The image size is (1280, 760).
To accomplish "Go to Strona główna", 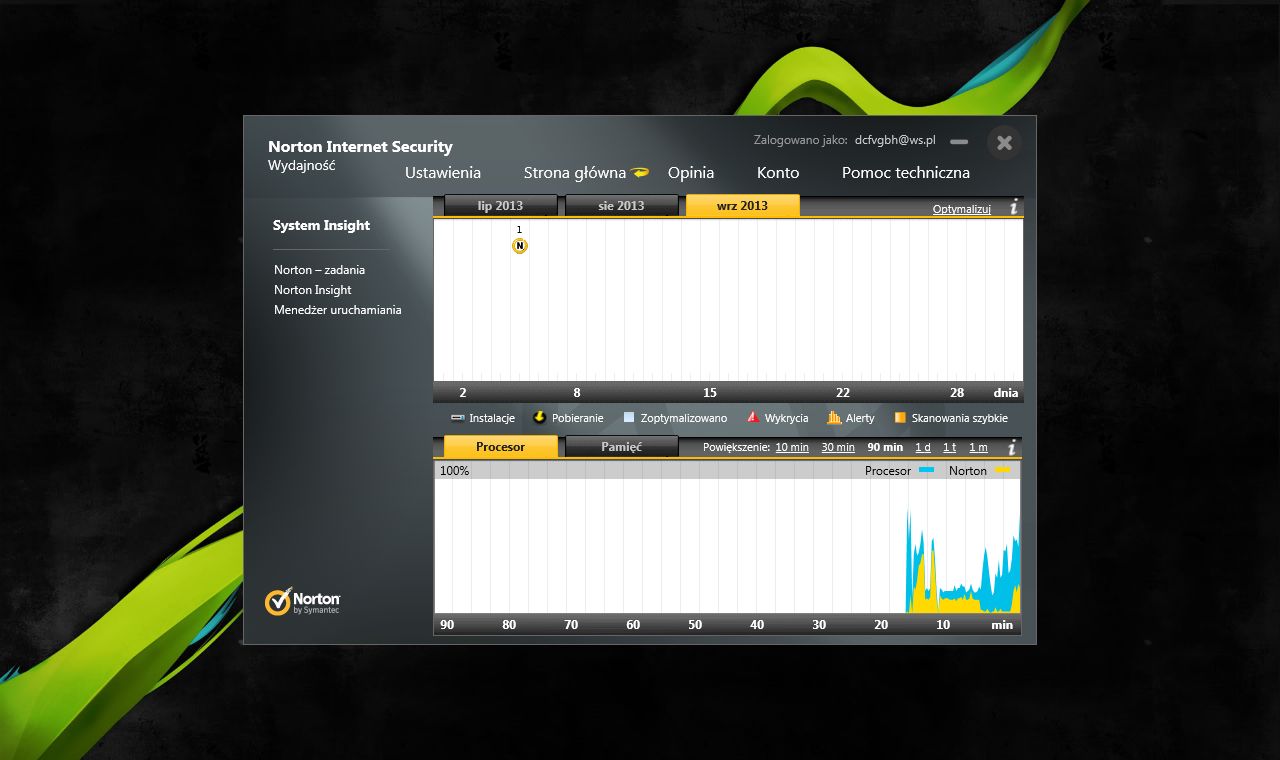I will point(575,172).
